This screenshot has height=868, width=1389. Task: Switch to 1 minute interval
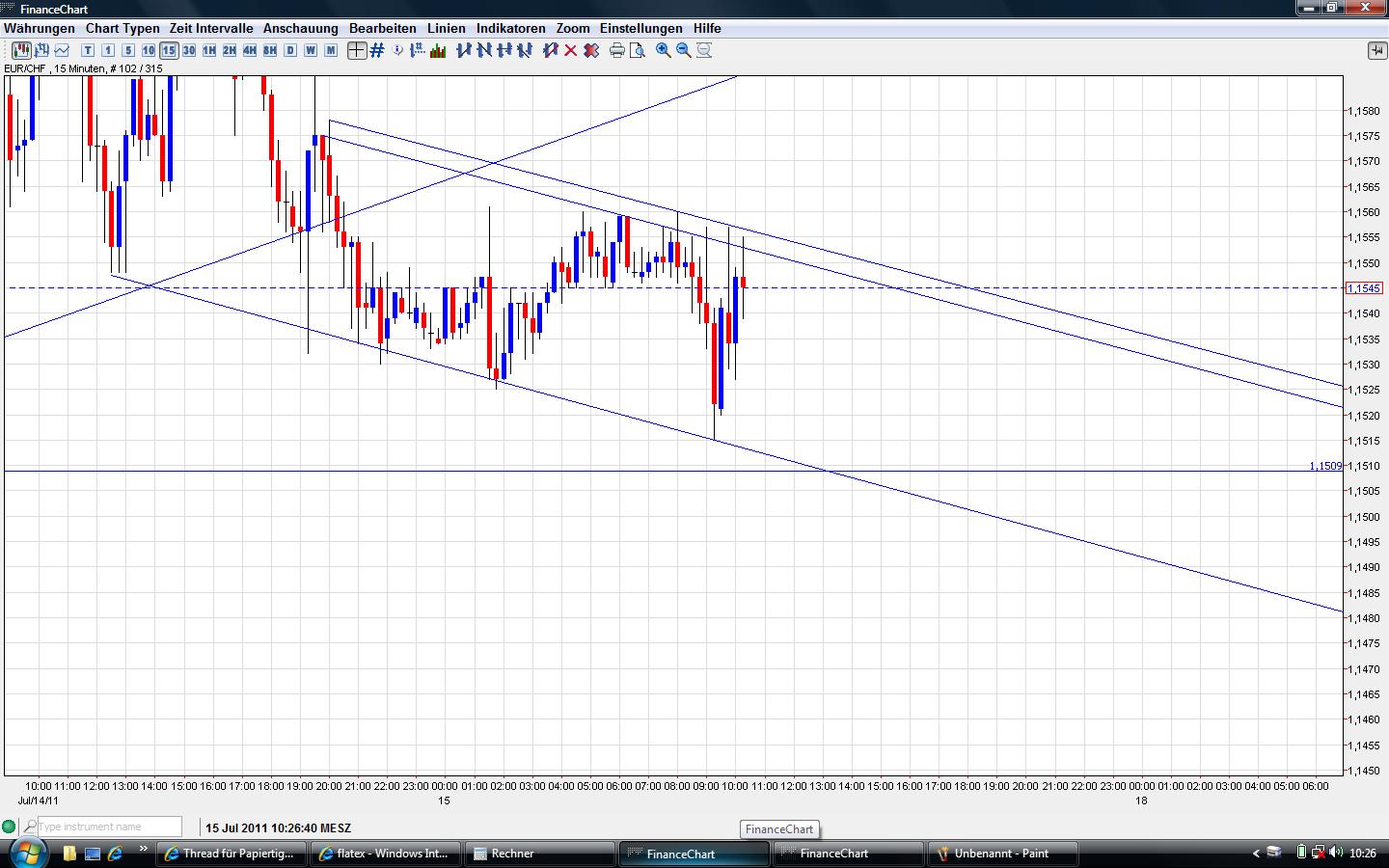tap(108, 50)
